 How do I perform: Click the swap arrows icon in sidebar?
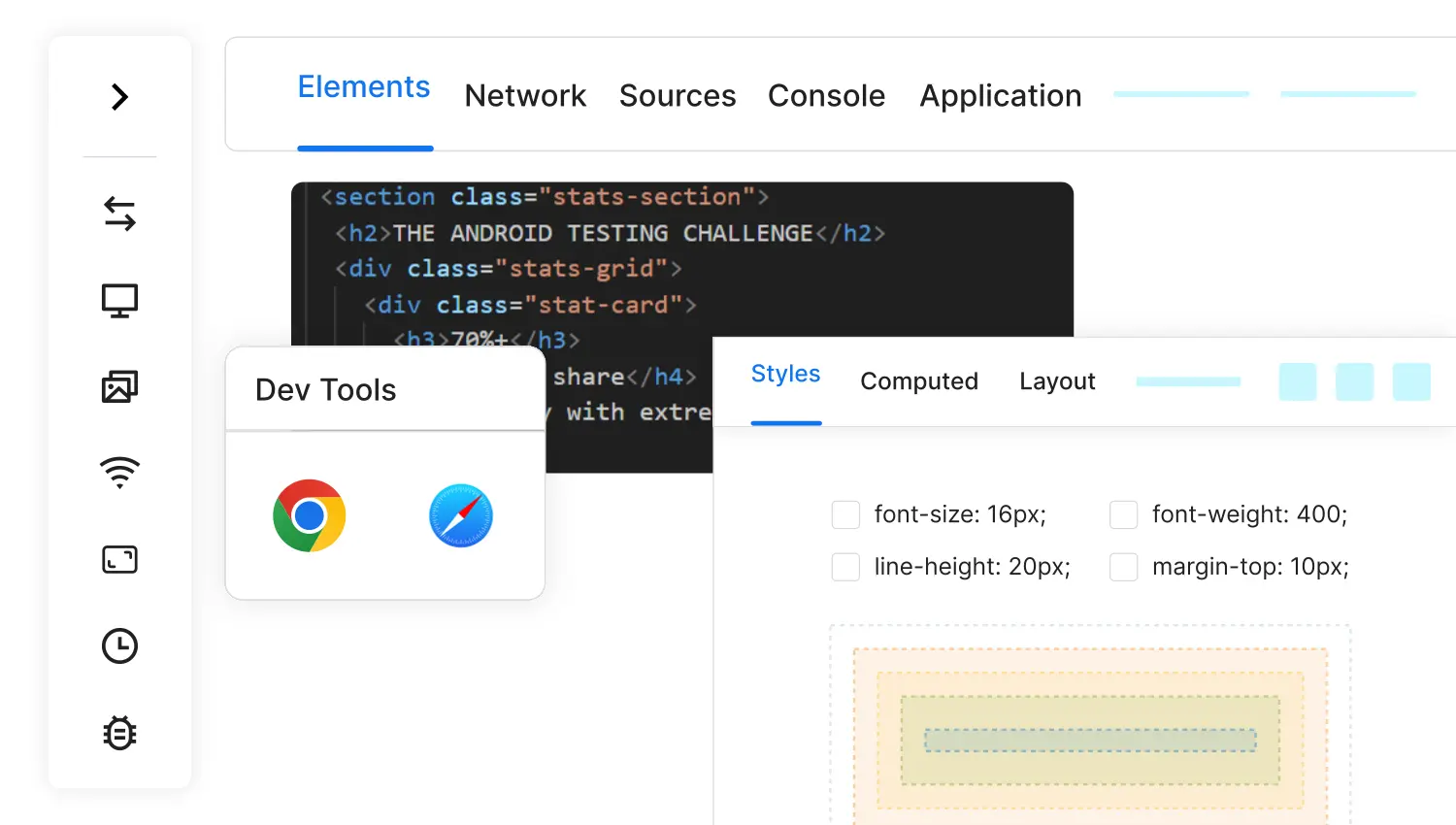click(119, 214)
